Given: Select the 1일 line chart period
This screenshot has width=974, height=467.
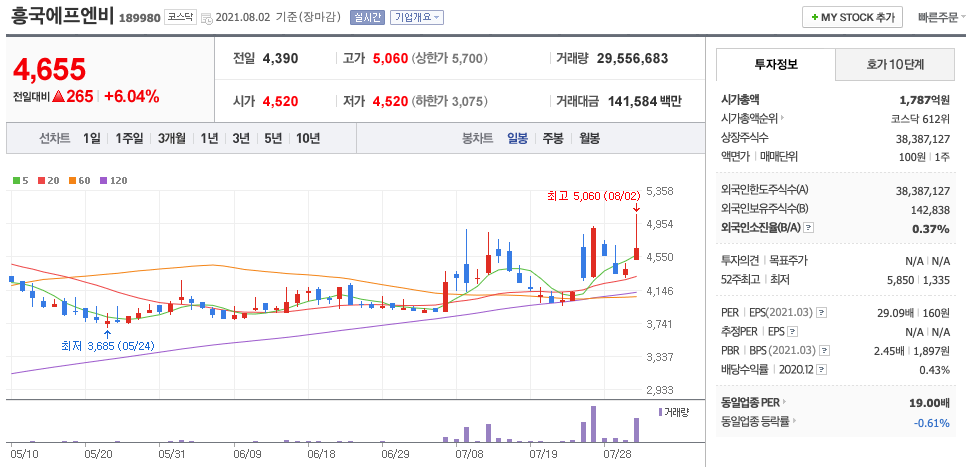Looking at the screenshot, I should pyautogui.click(x=91, y=138).
